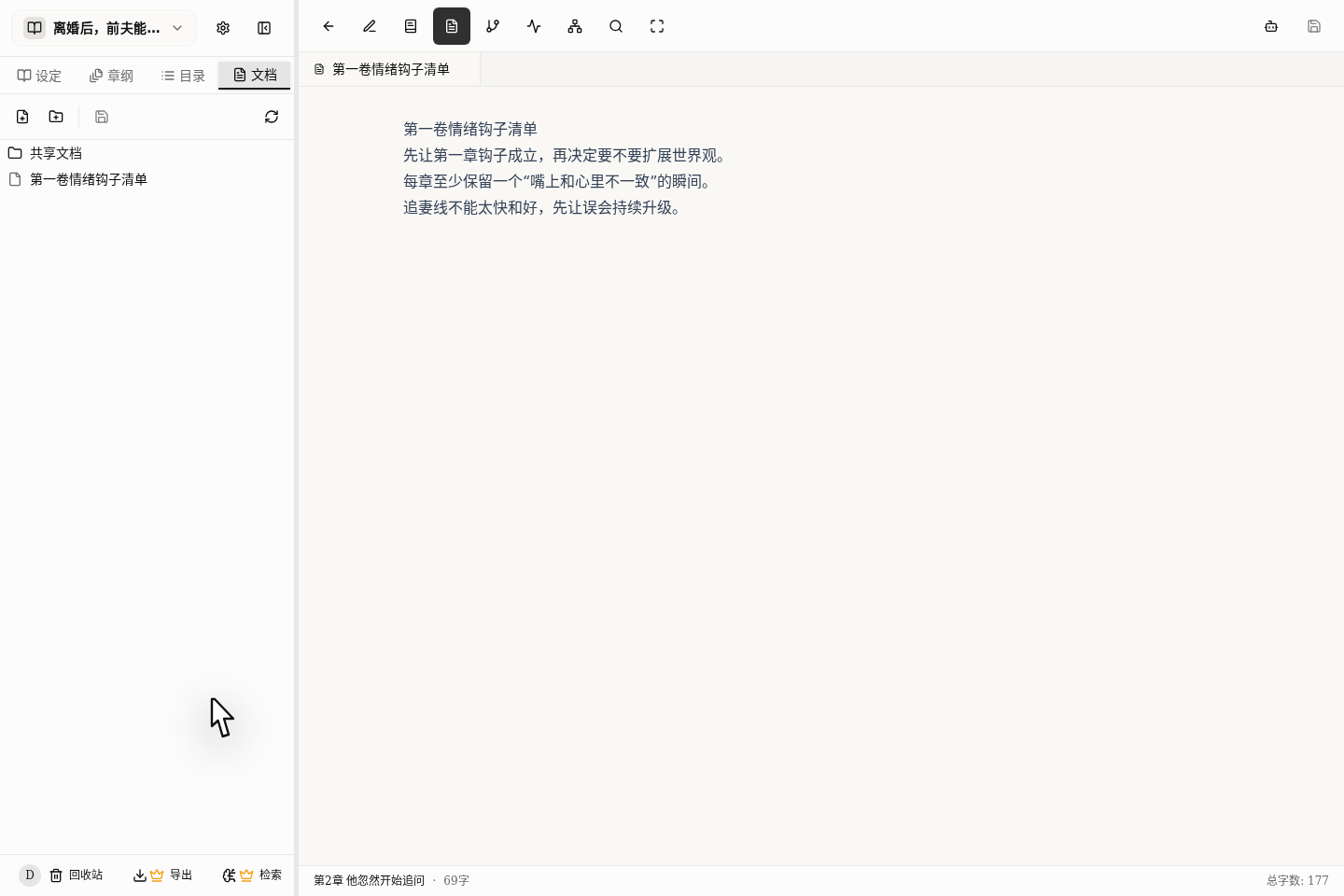Click the top-right save icon
The image size is (1344, 896).
(x=1314, y=26)
